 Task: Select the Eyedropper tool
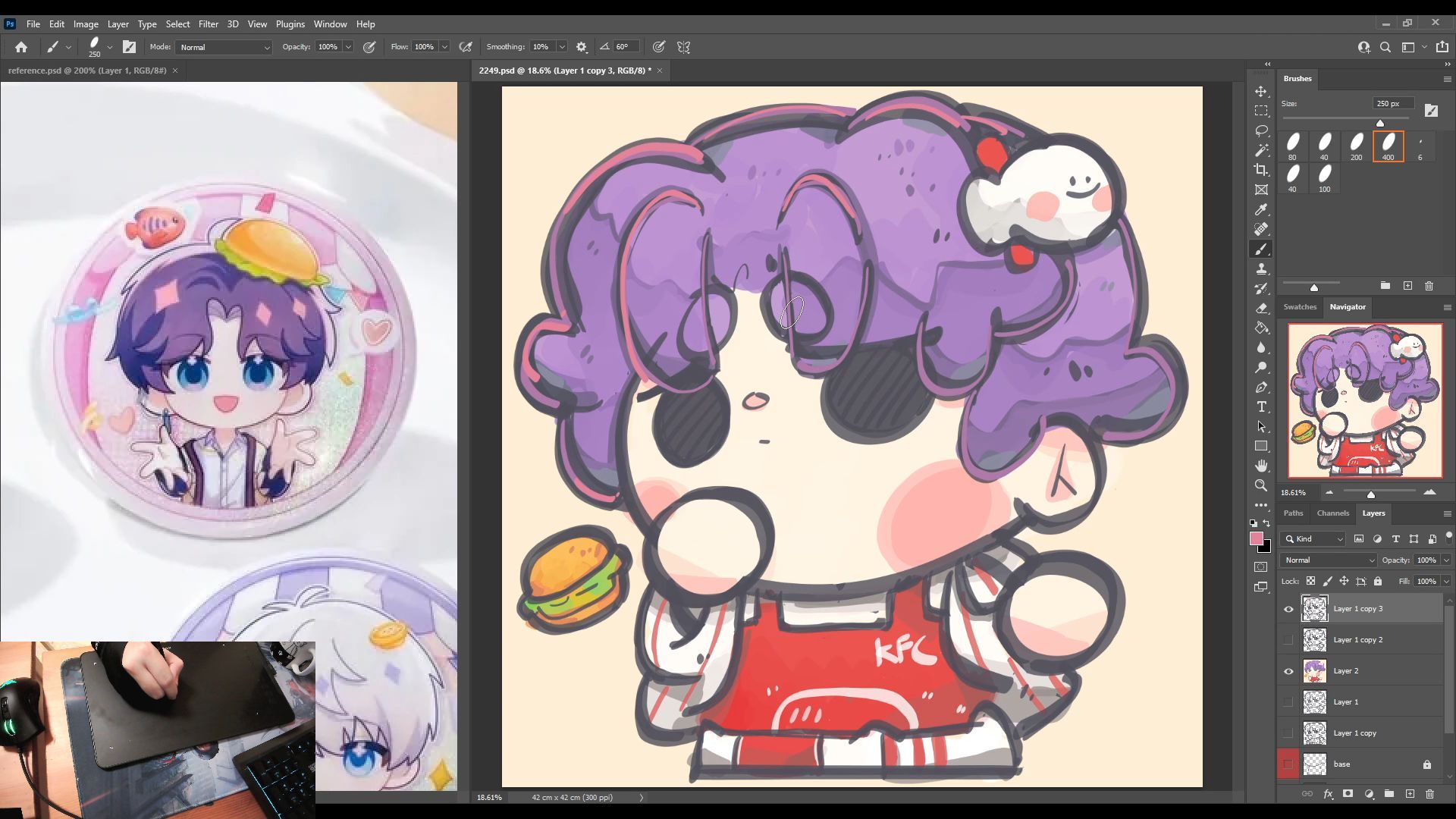click(1261, 209)
